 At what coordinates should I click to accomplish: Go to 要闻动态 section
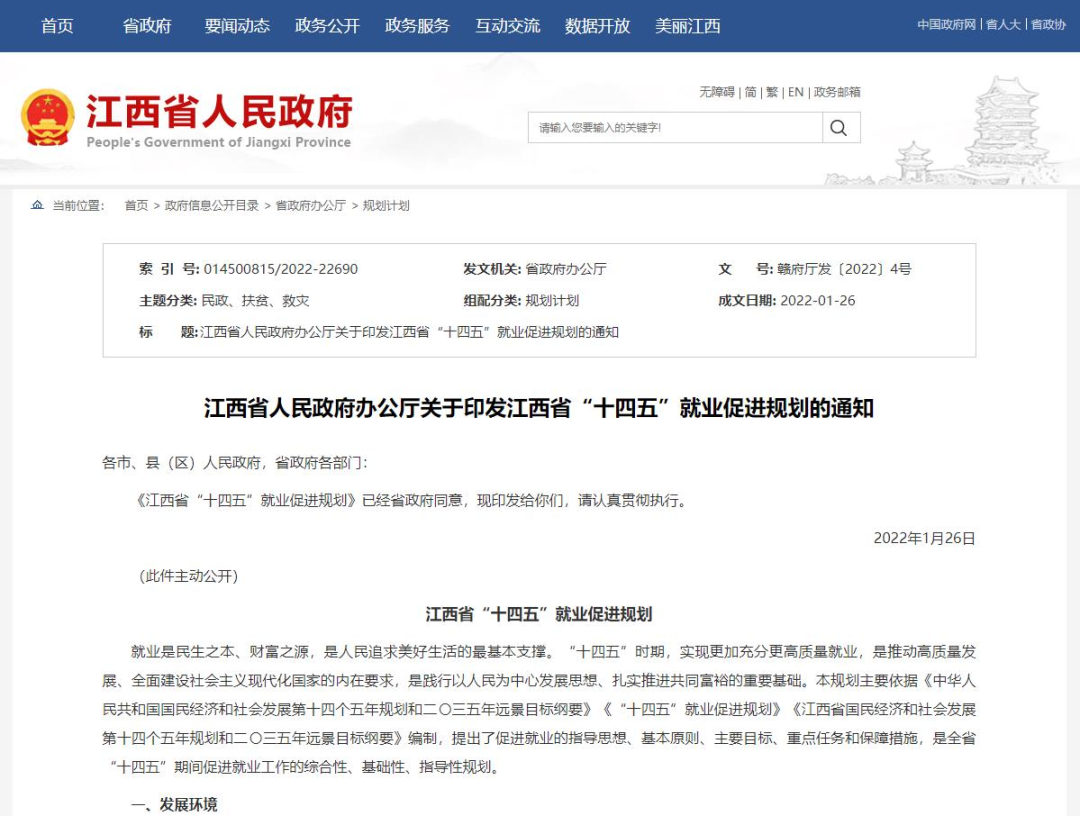[237, 26]
